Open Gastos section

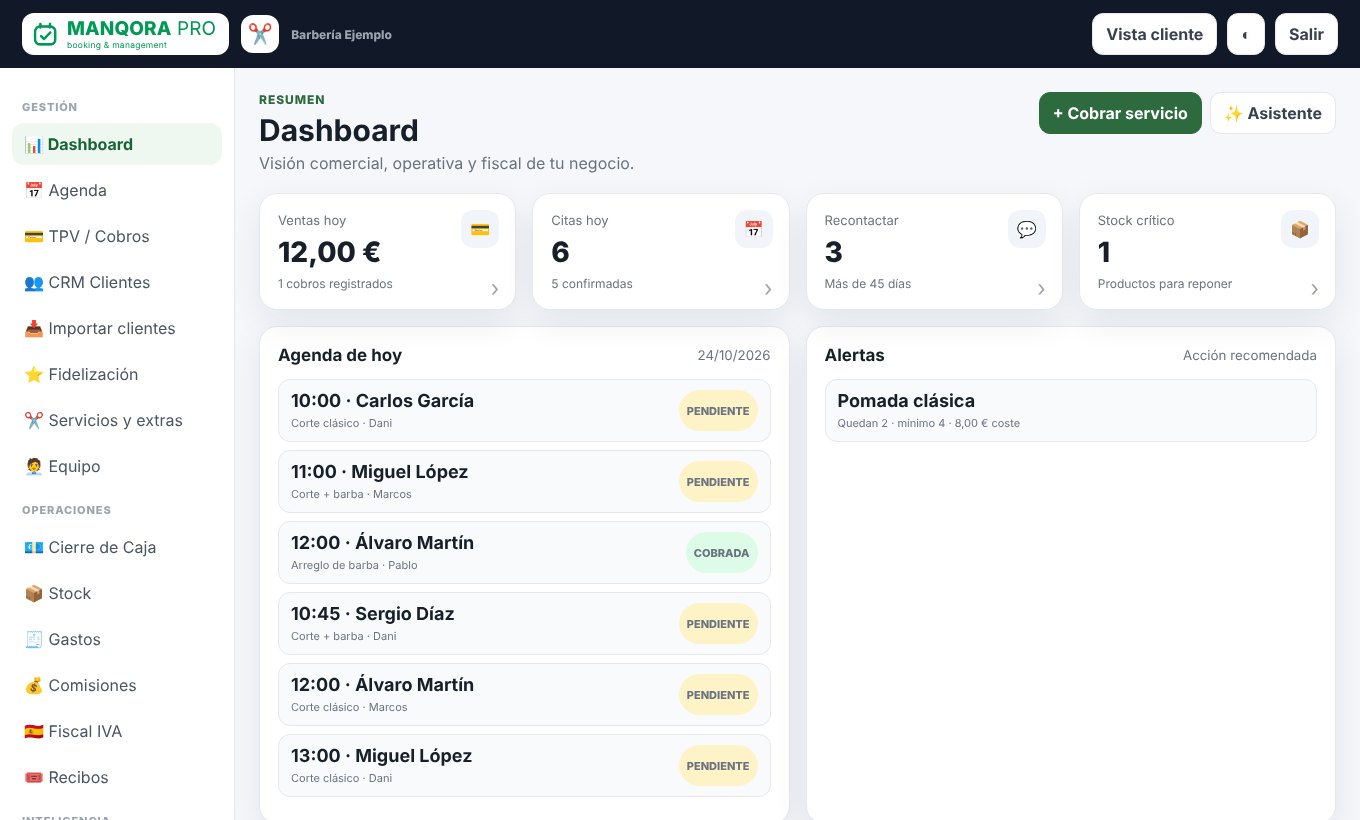pyautogui.click(x=117, y=639)
